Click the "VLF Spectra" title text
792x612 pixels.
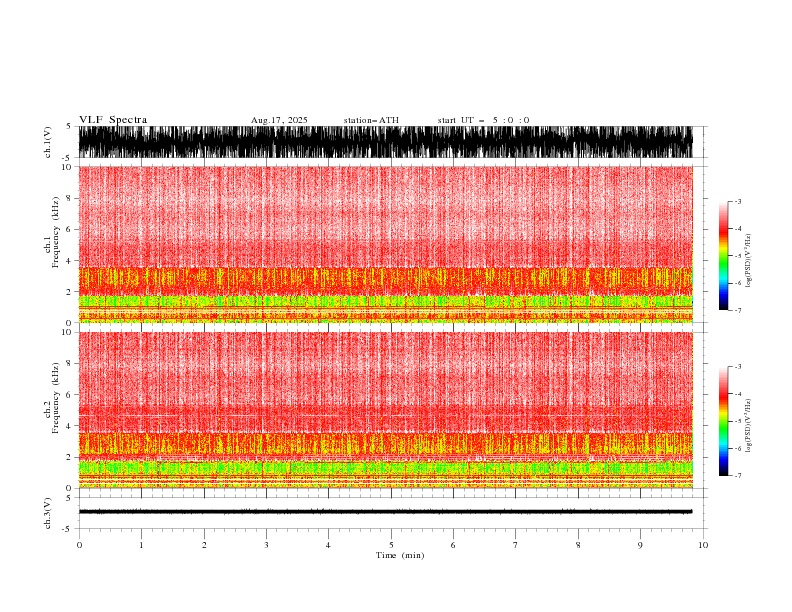[x=113, y=120]
